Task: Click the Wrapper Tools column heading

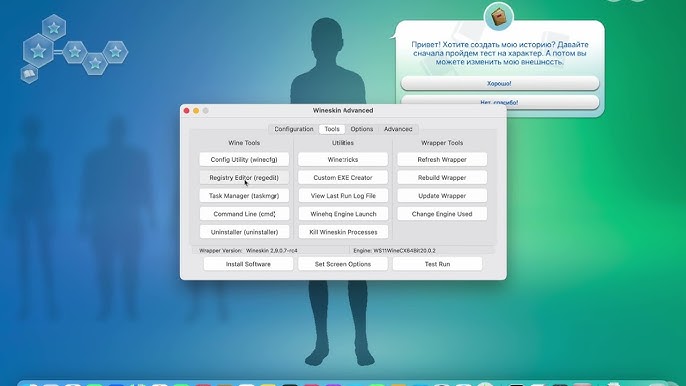Action: (x=442, y=143)
